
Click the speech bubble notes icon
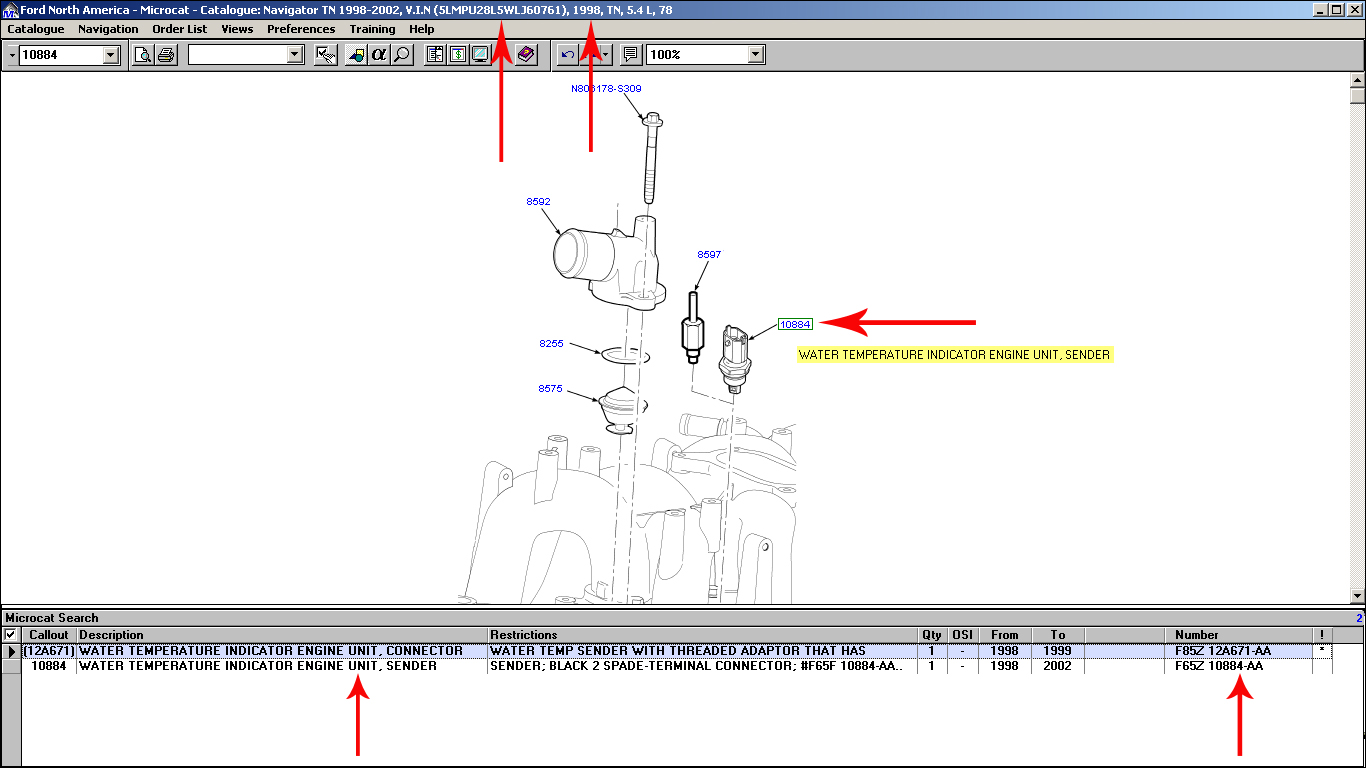(x=630, y=55)
